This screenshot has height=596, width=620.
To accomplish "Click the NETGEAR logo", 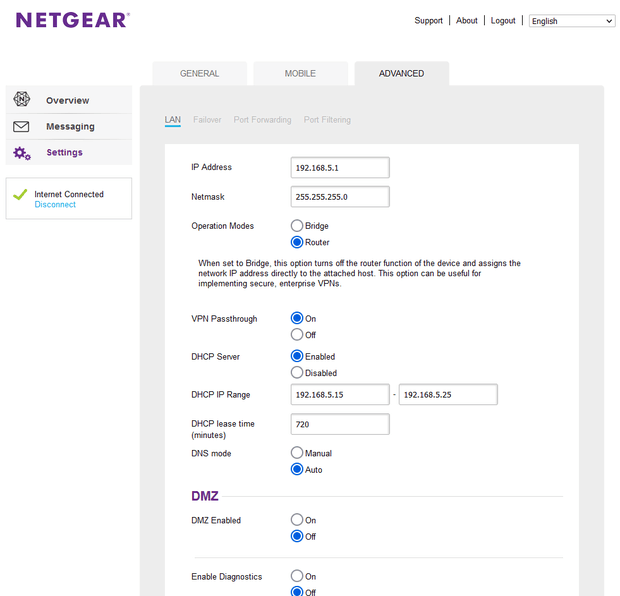I will pos(72,20).
